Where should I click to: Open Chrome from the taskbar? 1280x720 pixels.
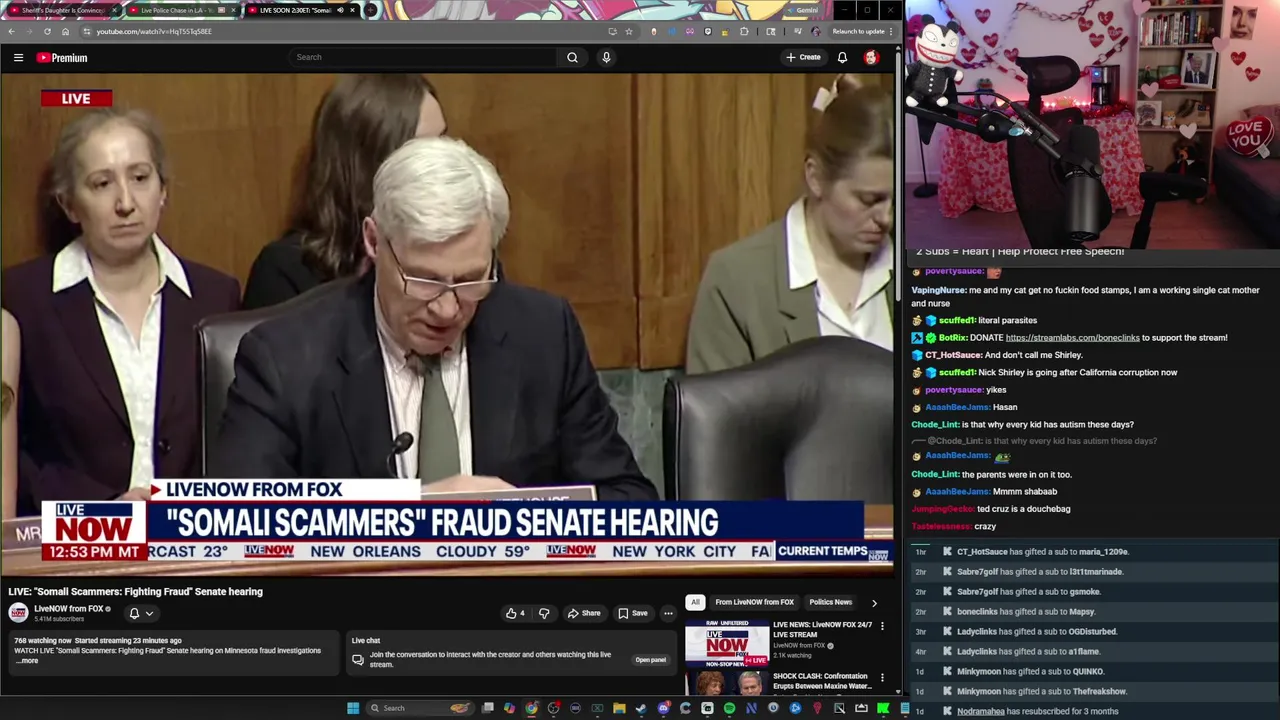tap(531, 708)
